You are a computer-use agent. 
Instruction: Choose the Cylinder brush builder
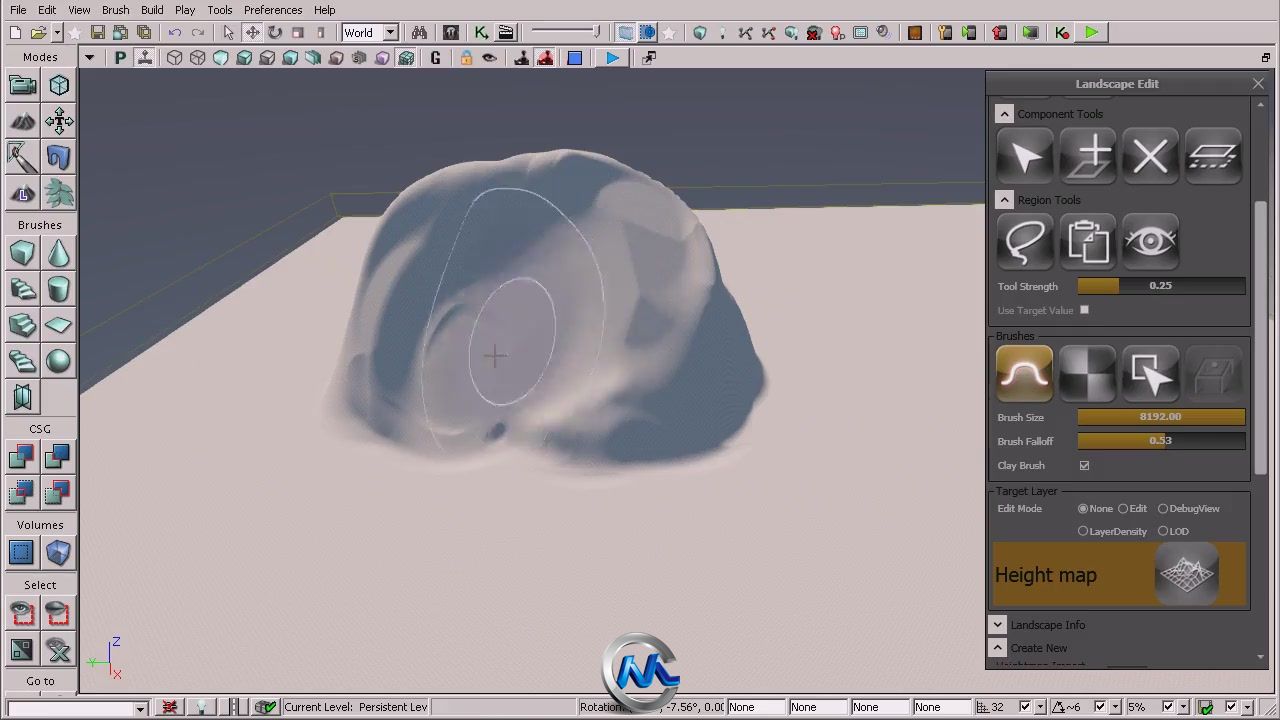click(x=59, y=290)
